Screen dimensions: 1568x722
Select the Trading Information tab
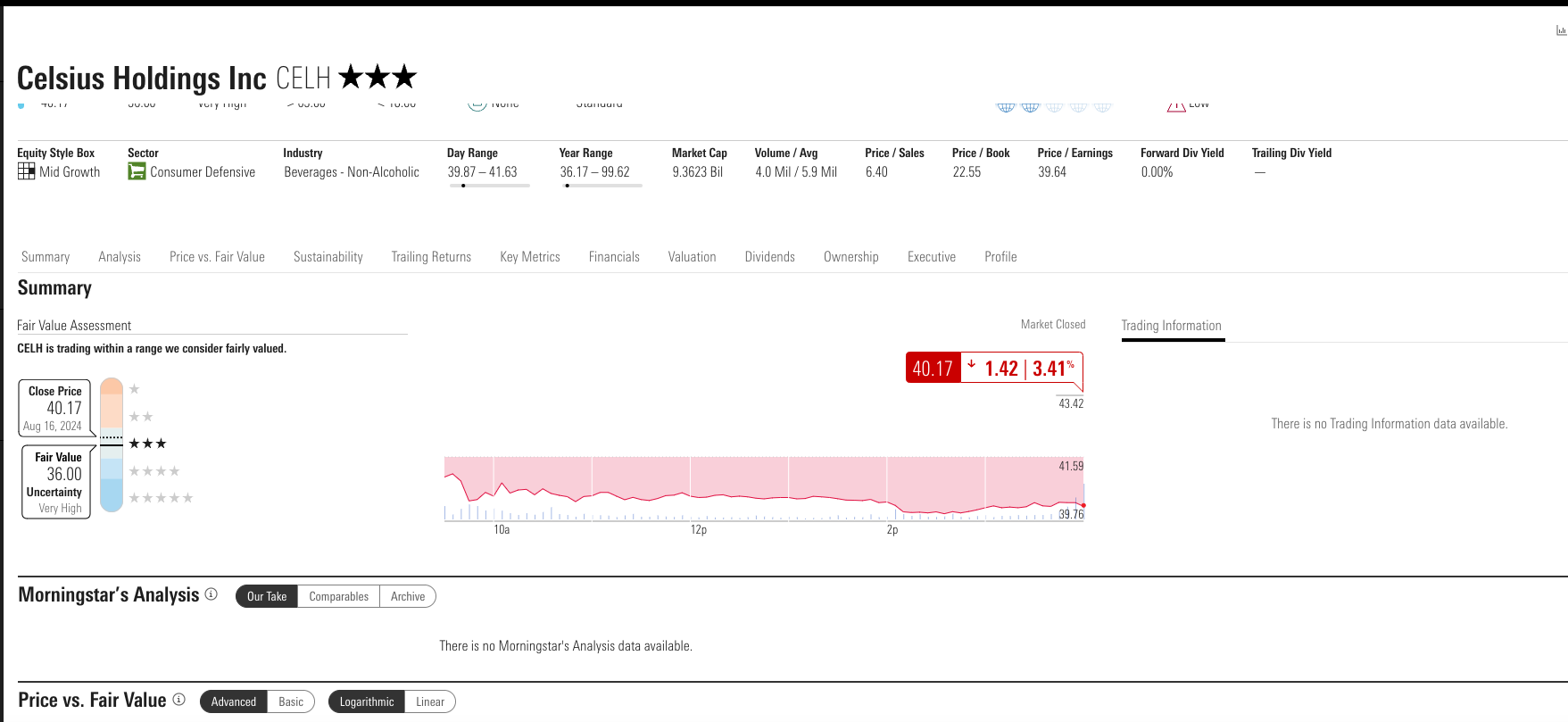[x=1172, y=326]
